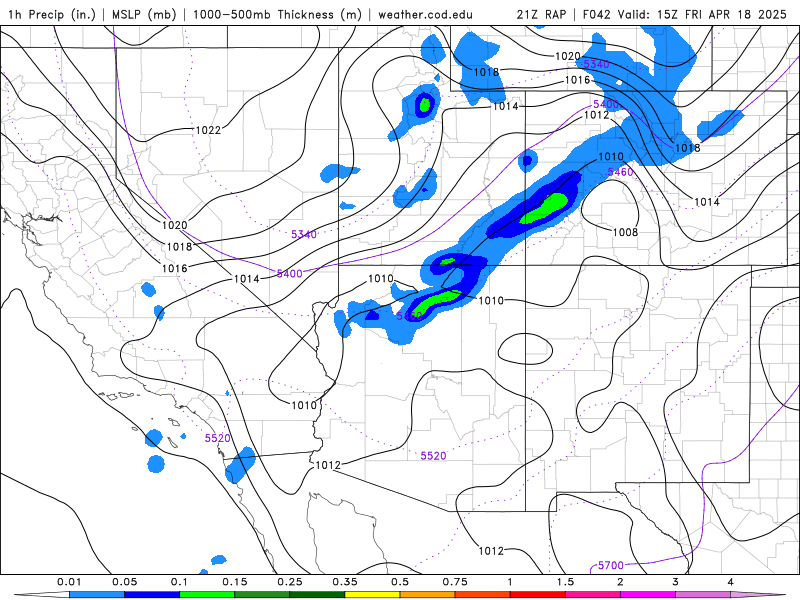Click the '4' legend value
800x600 pixels.
tap(731, 582)
